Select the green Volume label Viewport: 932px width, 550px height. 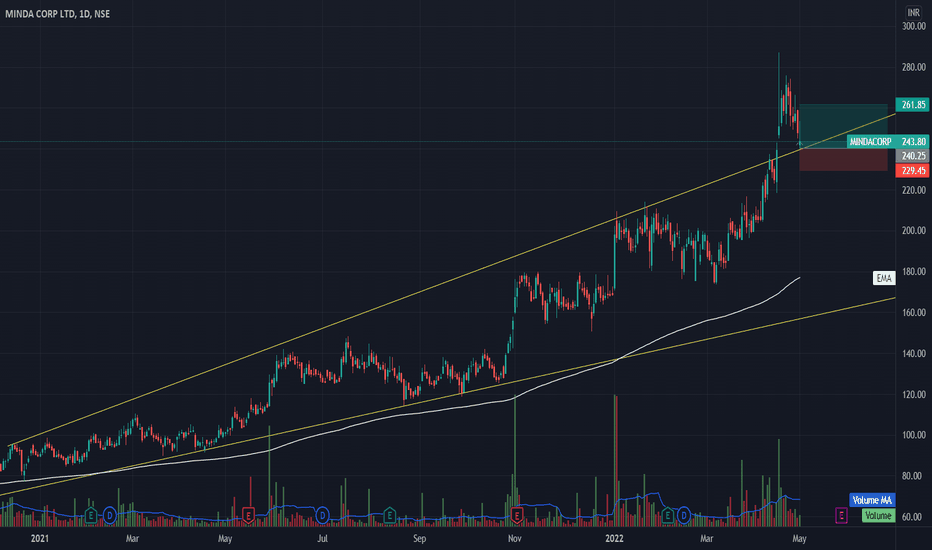pyautogui.click(x=878, y=516)
